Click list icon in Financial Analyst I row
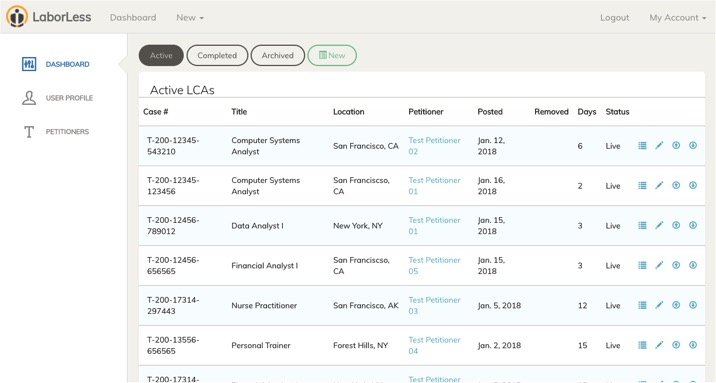This screenshot has height=383, width=716. tap(642, 265)
